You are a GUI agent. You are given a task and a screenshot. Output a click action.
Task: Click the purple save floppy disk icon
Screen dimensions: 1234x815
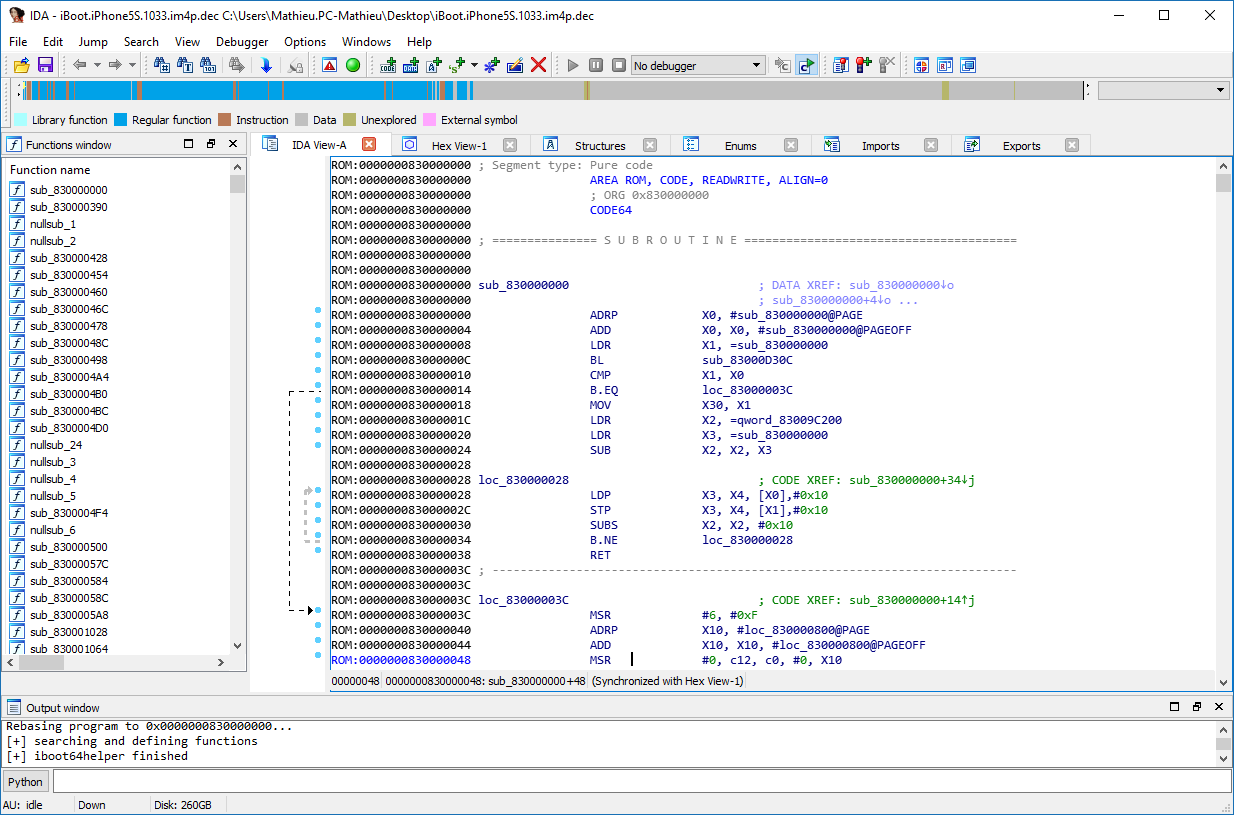(x=45, y=65)
